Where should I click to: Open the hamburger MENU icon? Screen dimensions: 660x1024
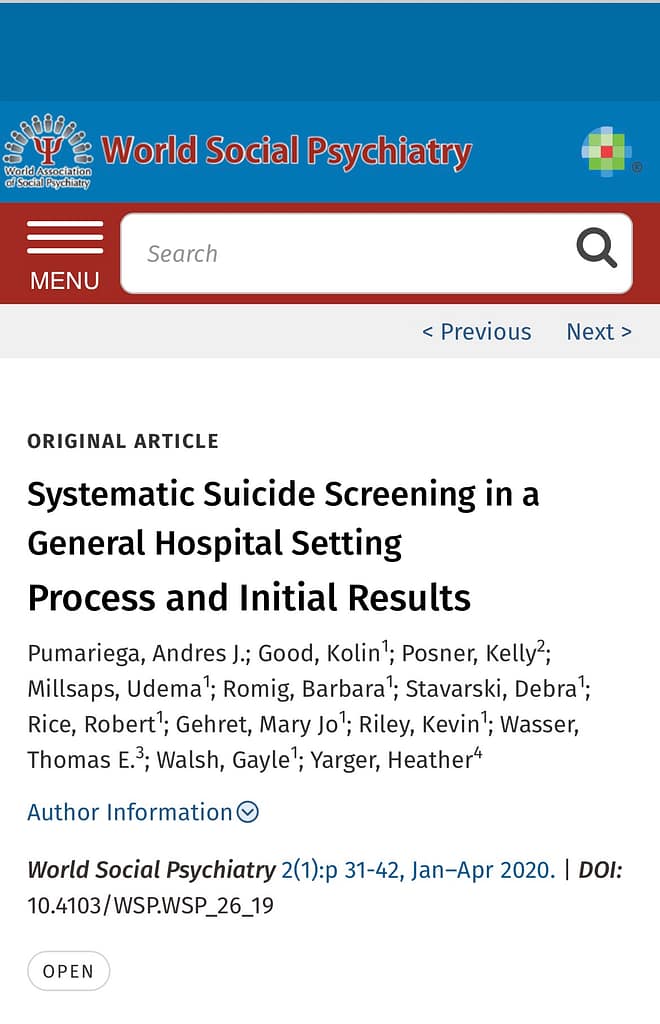point(65,237)
